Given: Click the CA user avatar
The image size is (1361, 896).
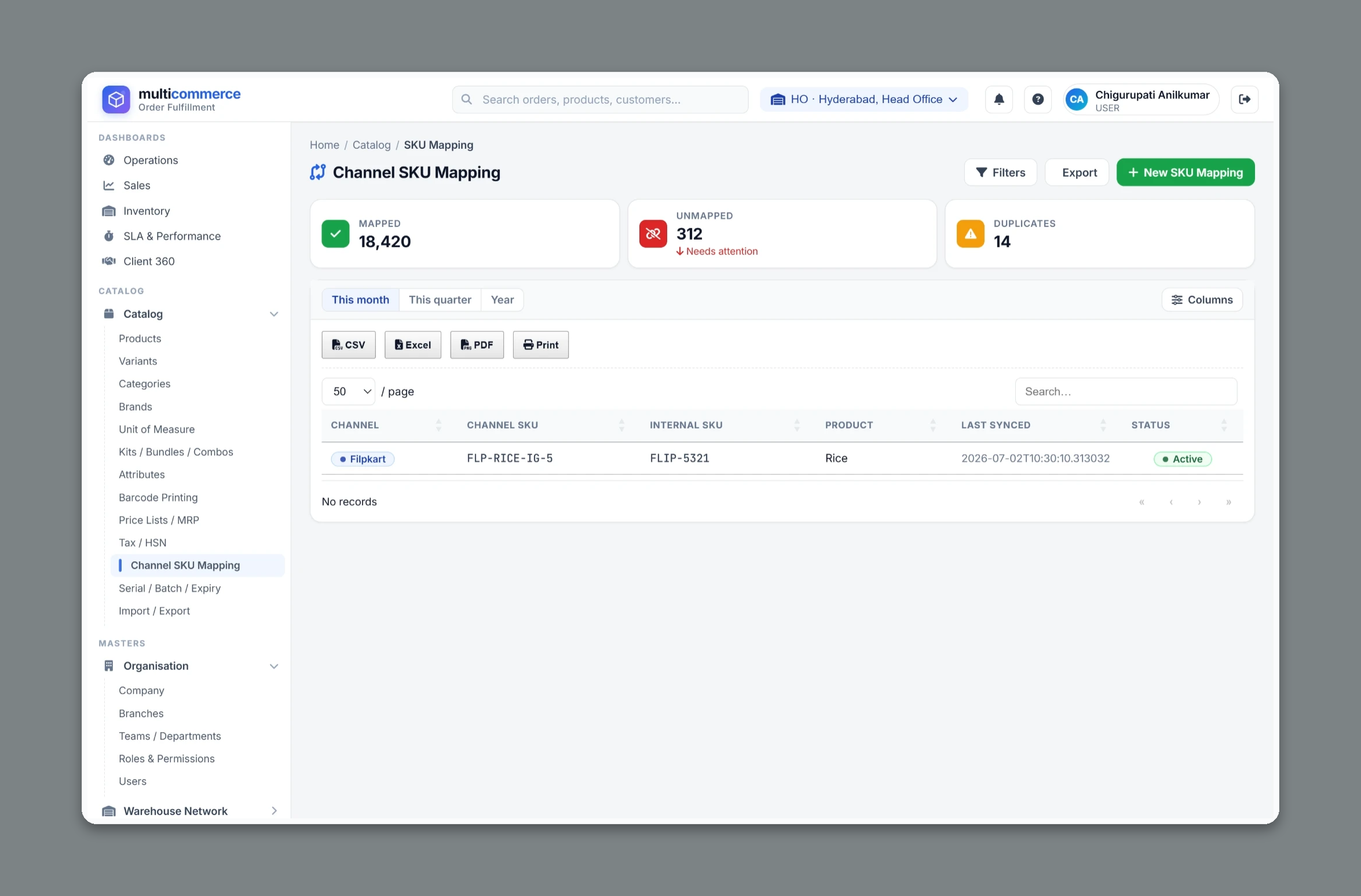Looking at the screenshot, I should pyautogui.click(x=1076, y=100).
